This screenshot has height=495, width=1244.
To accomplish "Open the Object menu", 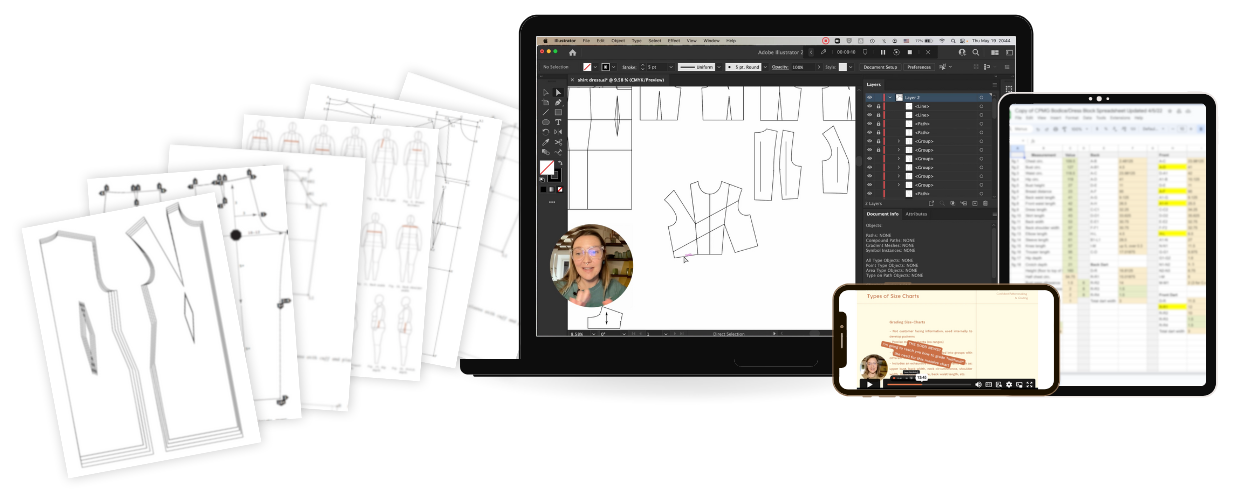I will pos(618,41).
